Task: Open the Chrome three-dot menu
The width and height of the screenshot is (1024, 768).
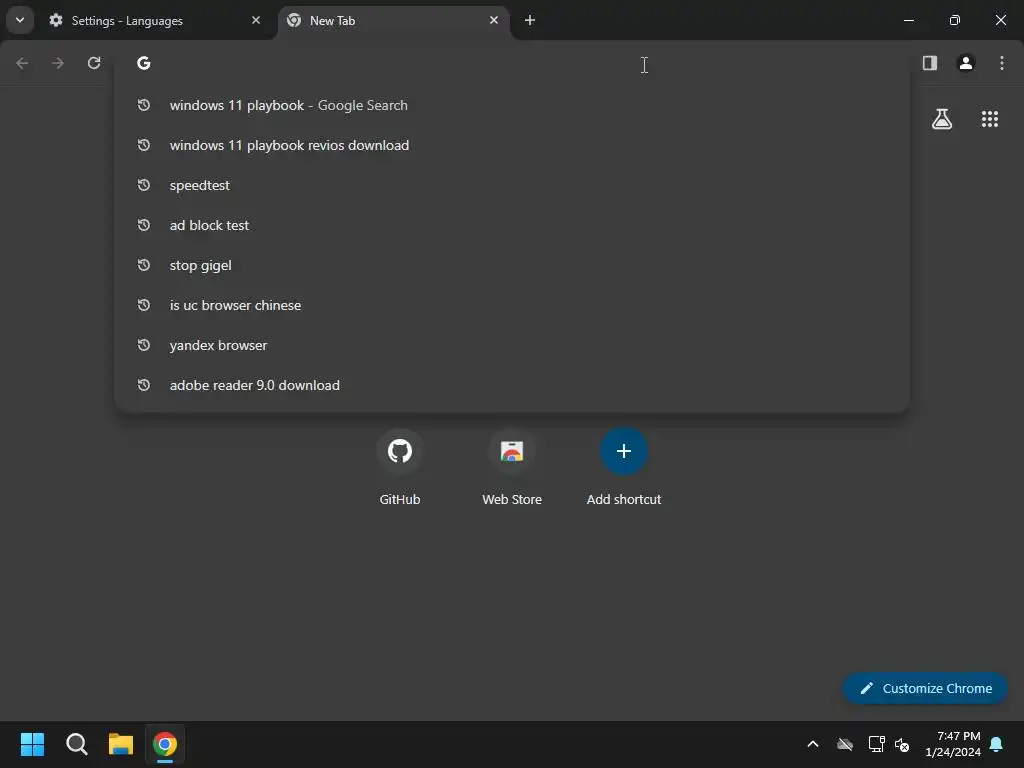Action: click(x=1001, y=63)
